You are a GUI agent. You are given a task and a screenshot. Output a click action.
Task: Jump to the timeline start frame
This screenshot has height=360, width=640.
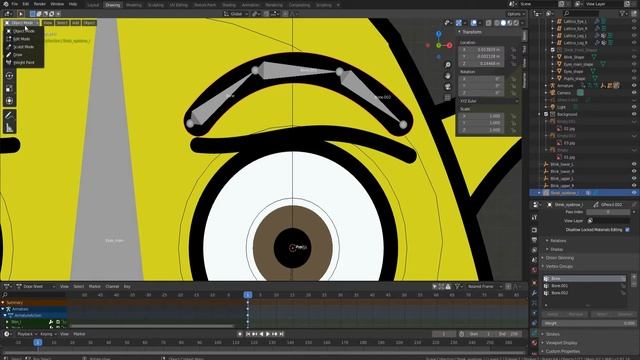pos(248,334)
